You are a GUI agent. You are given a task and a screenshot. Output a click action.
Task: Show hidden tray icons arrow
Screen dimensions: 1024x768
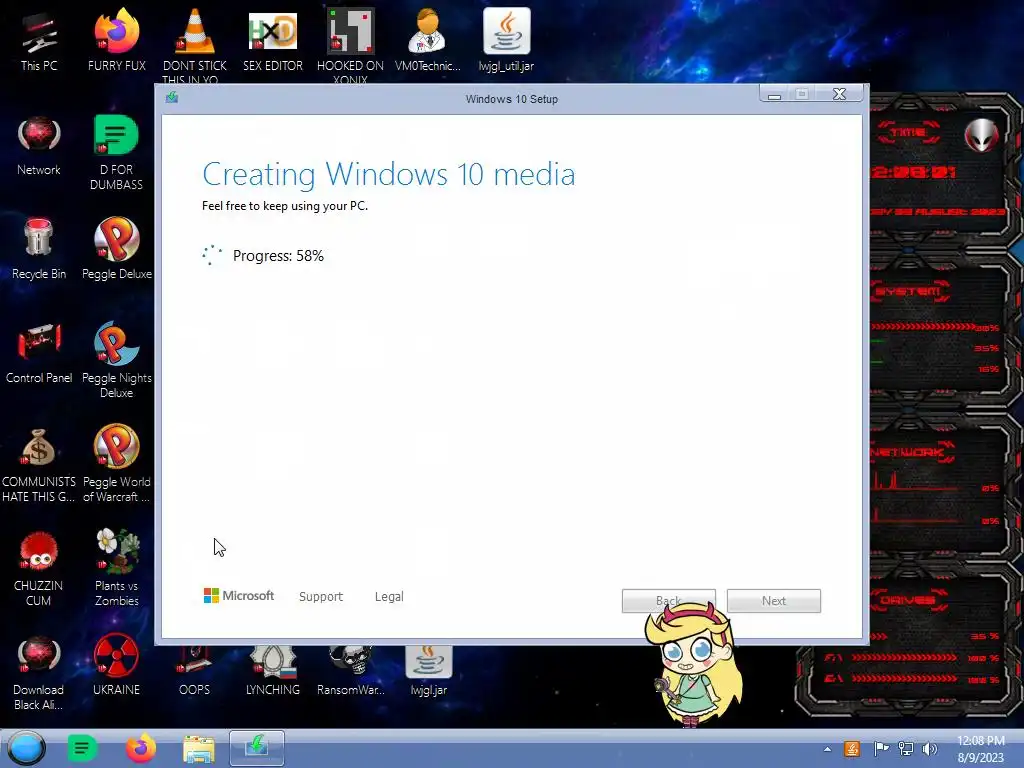[827, 749]
